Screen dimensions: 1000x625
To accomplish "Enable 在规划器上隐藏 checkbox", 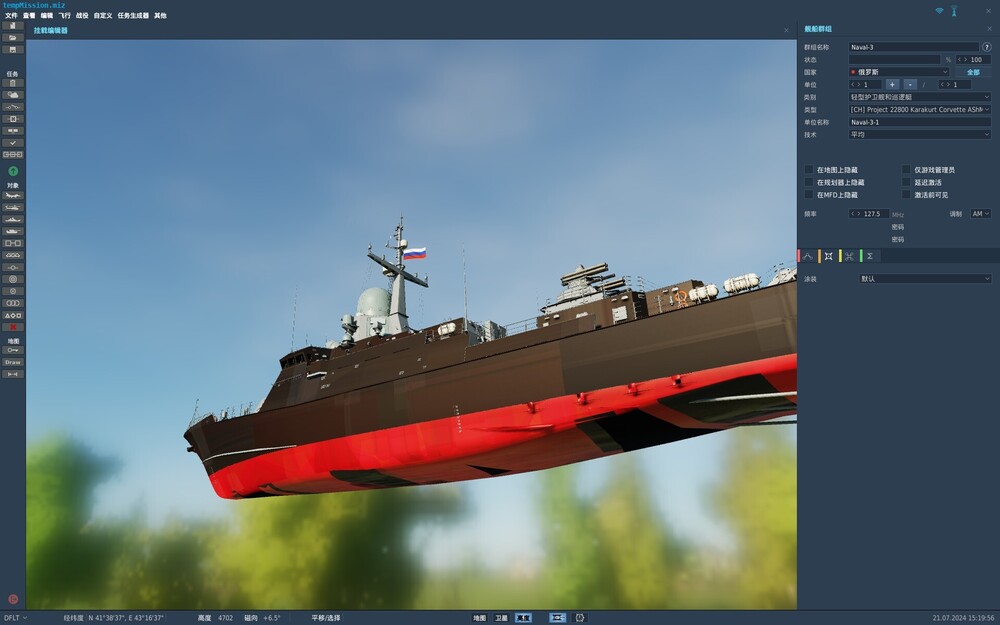I will point(809,182).
